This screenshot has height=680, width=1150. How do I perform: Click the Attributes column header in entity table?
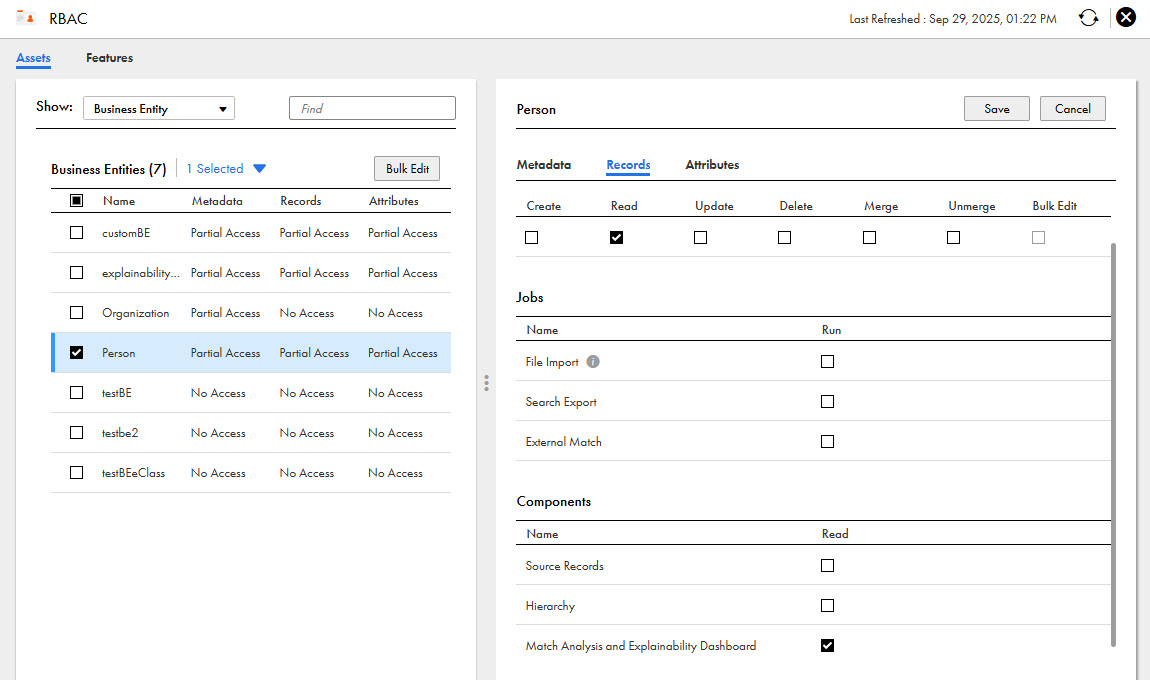394,201
